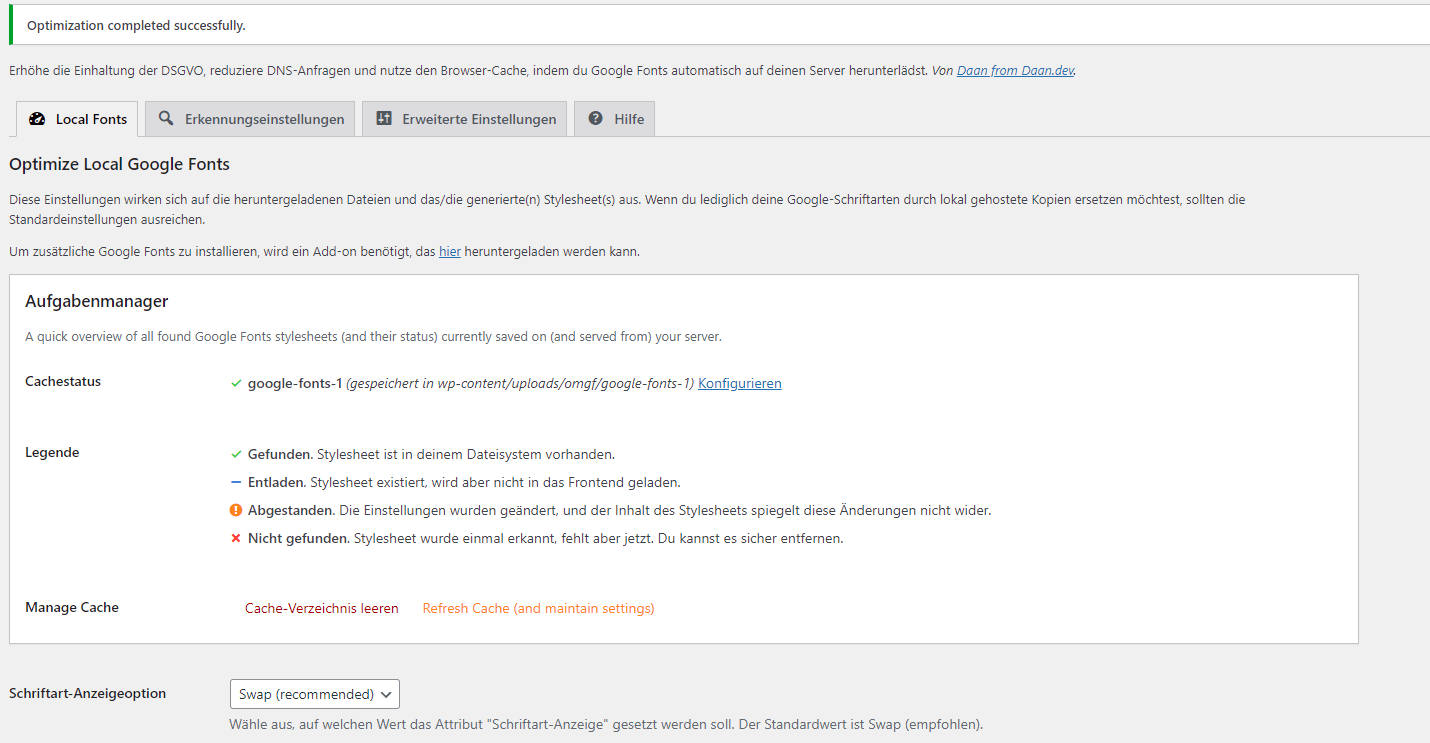Click the sliders icon on Erweiterte Einstellungen

384,119
